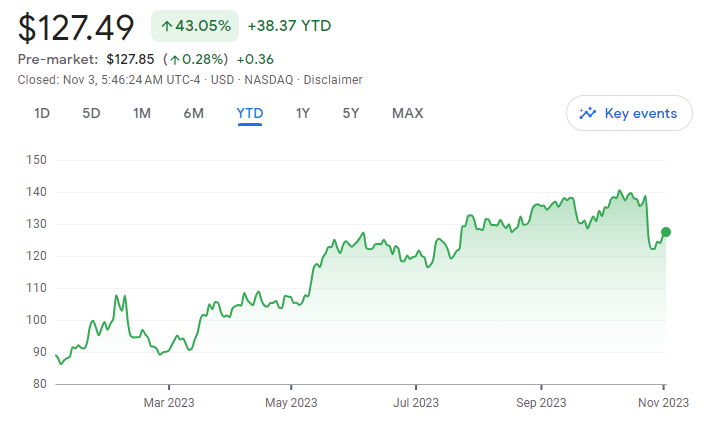Click the pre-market price $127.85
The width and height of the screenshot is (707, 422).
[130, 59]
